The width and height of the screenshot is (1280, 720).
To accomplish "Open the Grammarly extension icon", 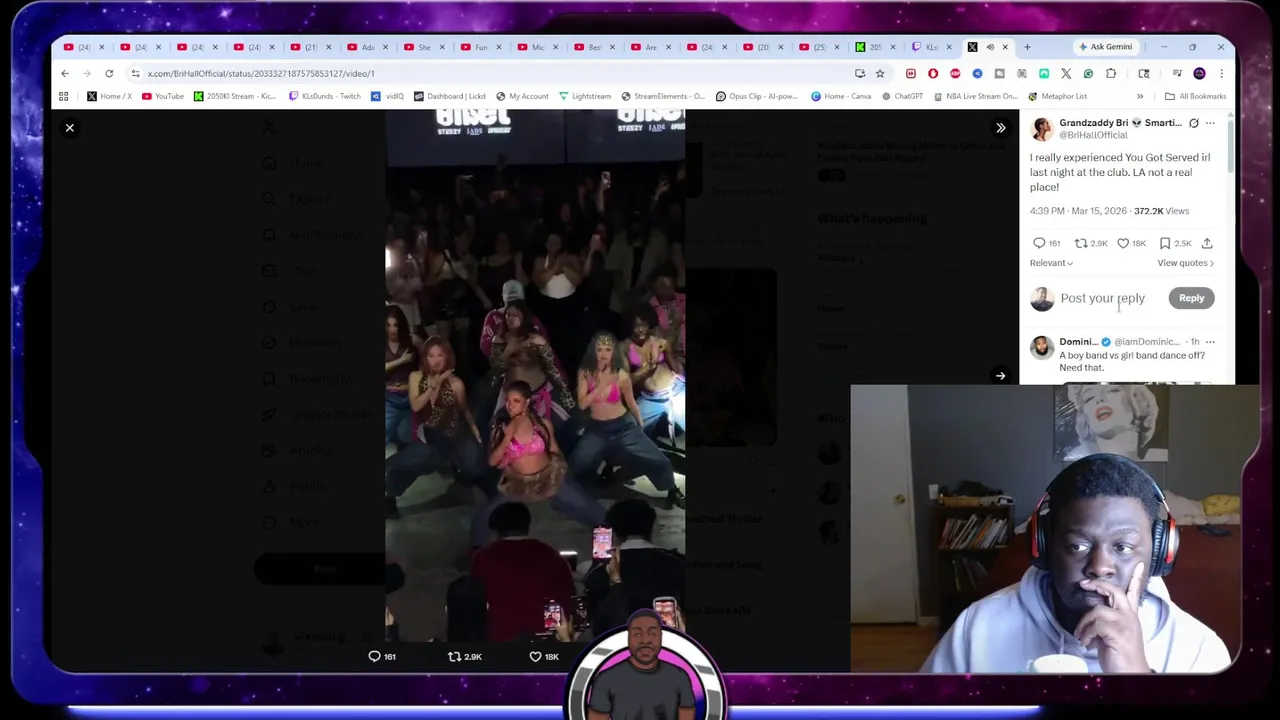I will tap(1088, 73).
